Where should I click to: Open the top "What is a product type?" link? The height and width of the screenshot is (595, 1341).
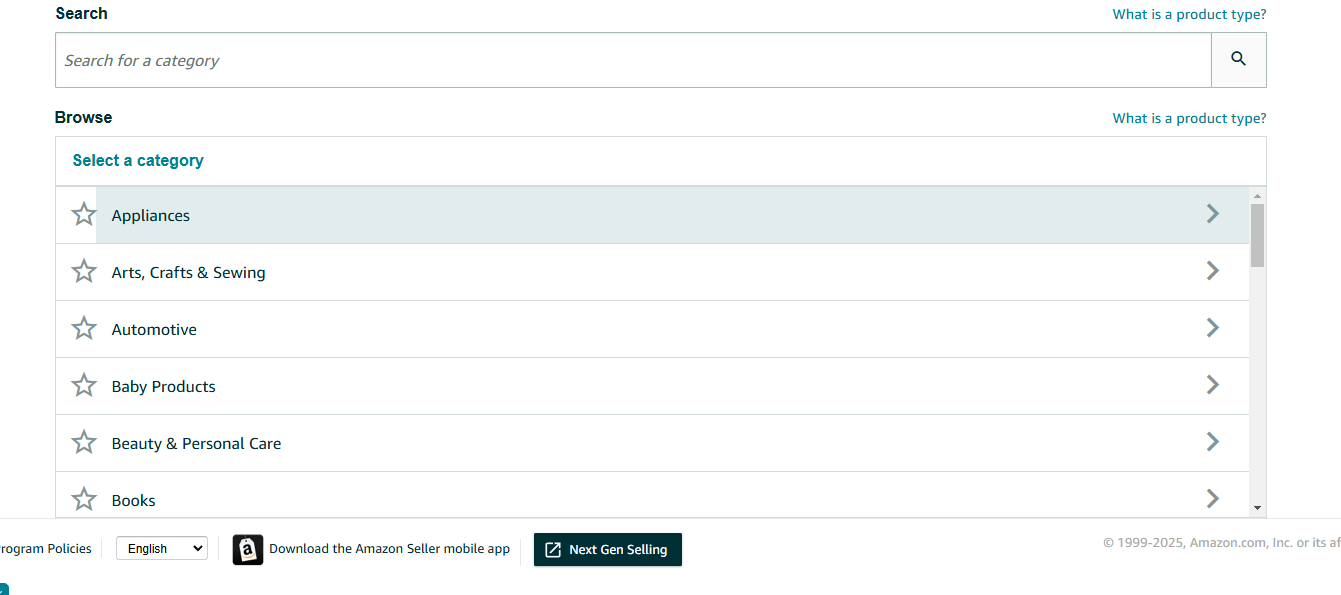[x=1189, y=14]
